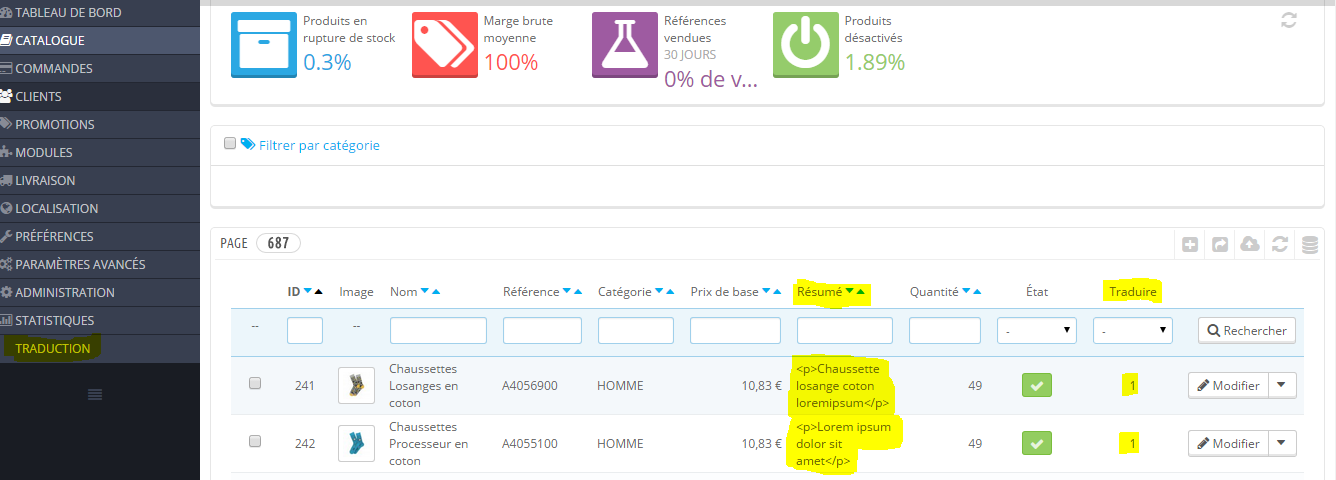Refresh the KPI statistics panel
The width and height of the screenshot is (1336, 480).
click(1289, 20)
